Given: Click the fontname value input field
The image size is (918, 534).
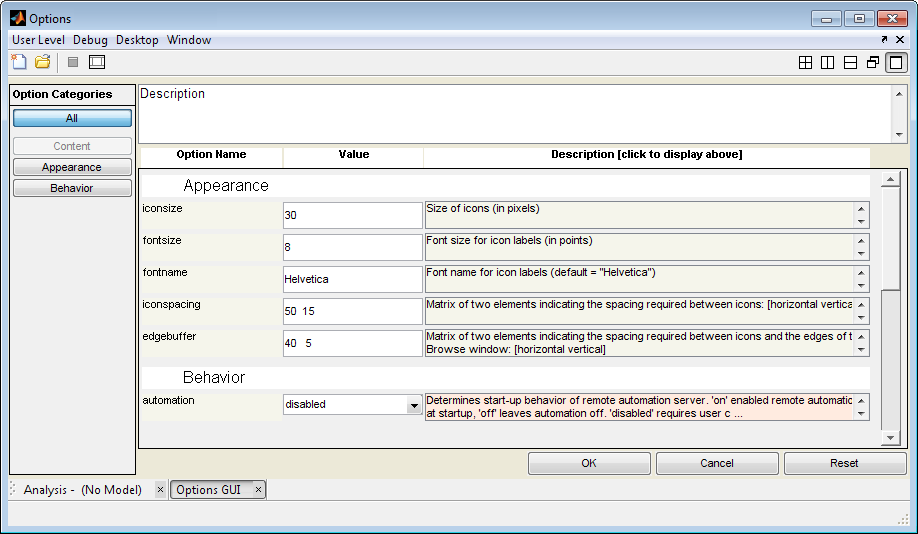Looking at the screenshot, I should point(352,280).
